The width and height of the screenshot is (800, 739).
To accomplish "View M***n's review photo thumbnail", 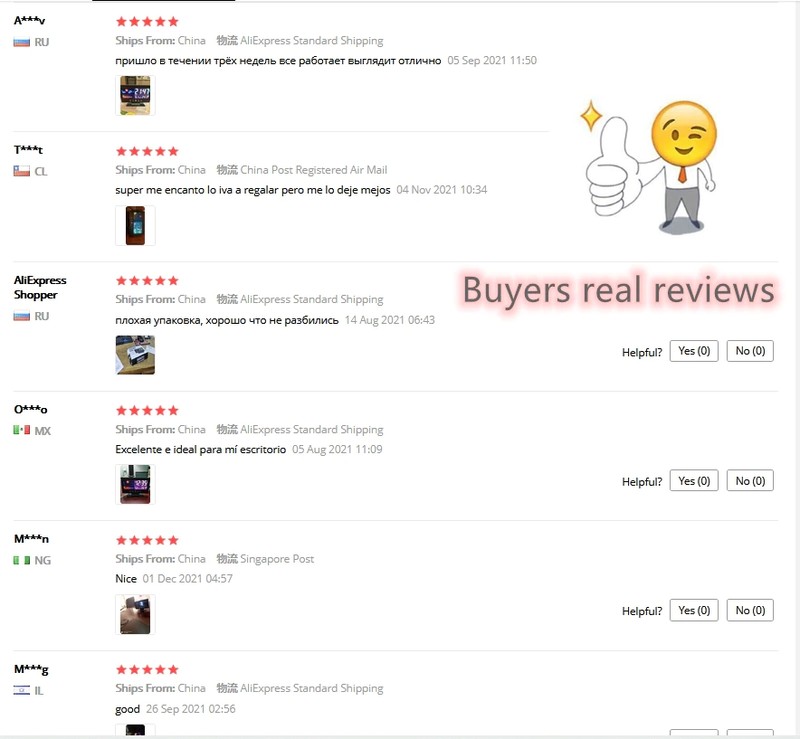I will [135, 614].
